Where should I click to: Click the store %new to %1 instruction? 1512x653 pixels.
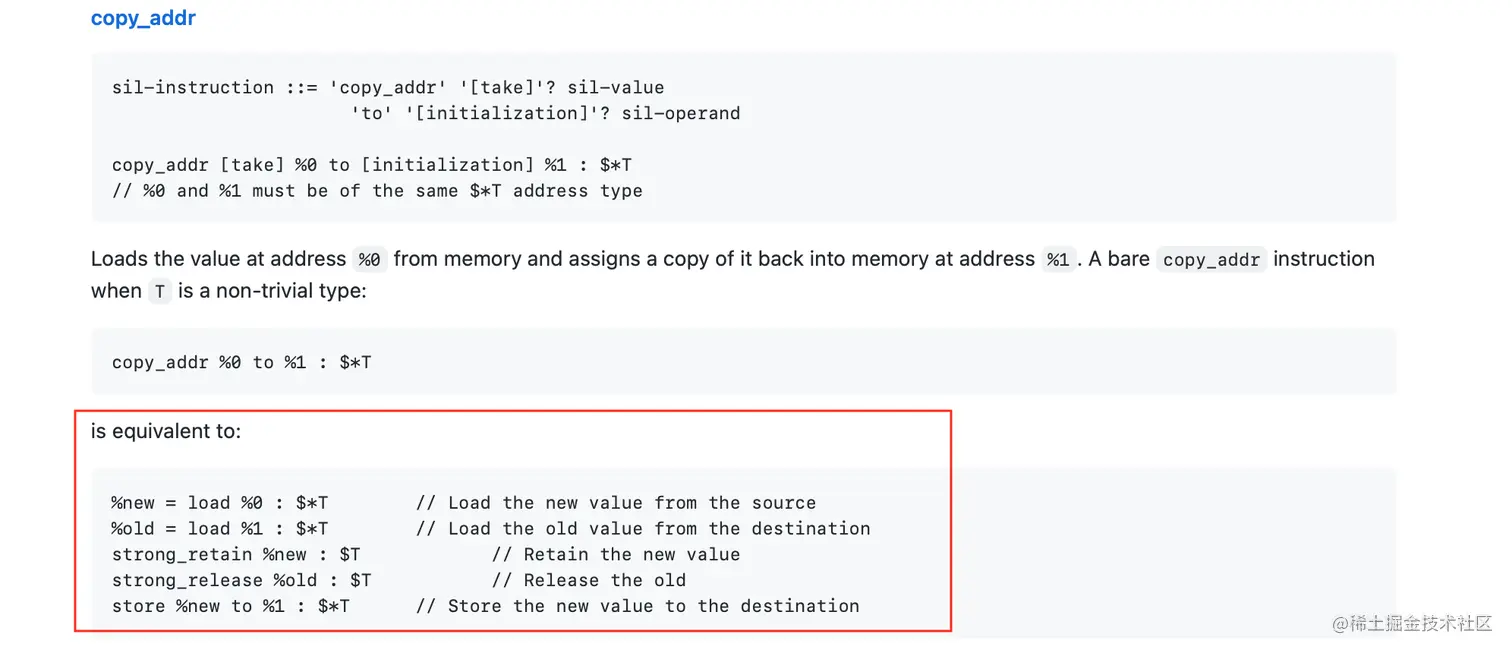231,606
